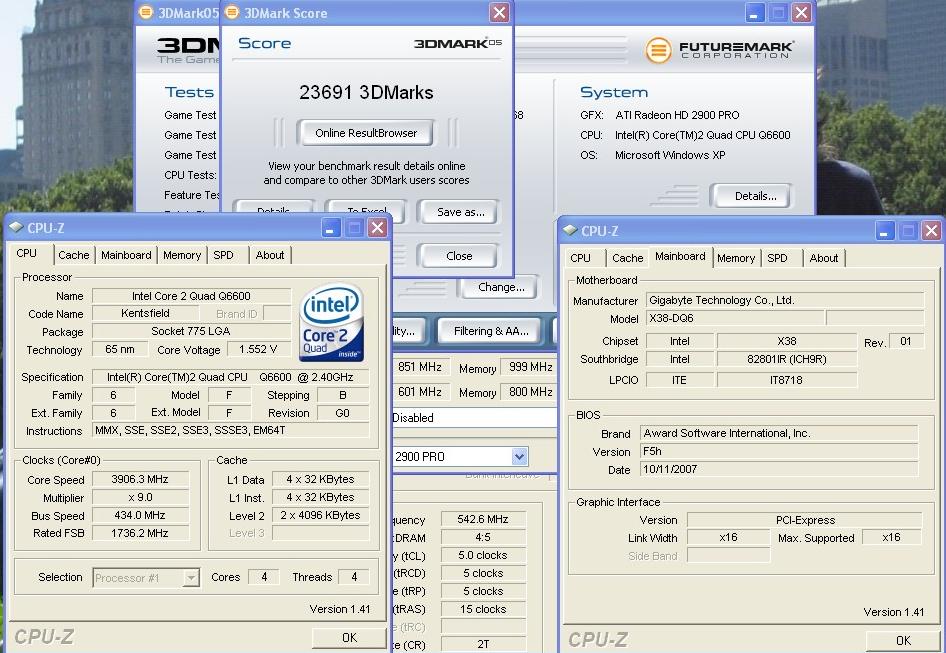This screenshot has height=653, width=946.
Task: Select Mainboard tab in right CPU-Z
Action: tap(680, 256)
